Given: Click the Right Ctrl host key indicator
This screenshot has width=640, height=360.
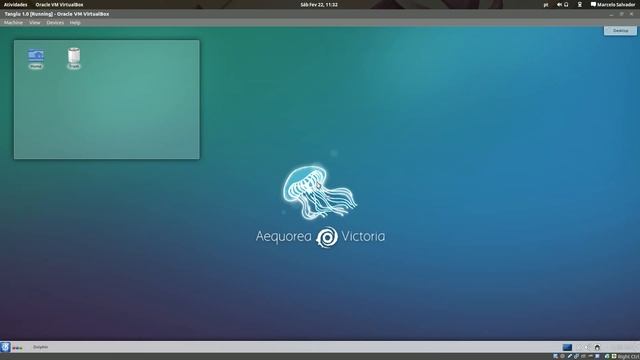Looking at the screenshot, I should pyautogui.click(x=629, y=356).
